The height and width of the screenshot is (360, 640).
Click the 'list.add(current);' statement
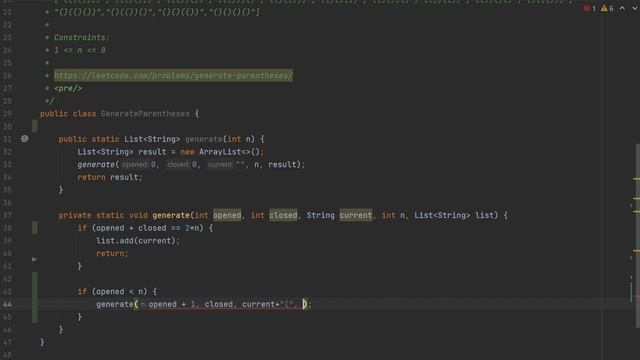click(x=138, y=240)
